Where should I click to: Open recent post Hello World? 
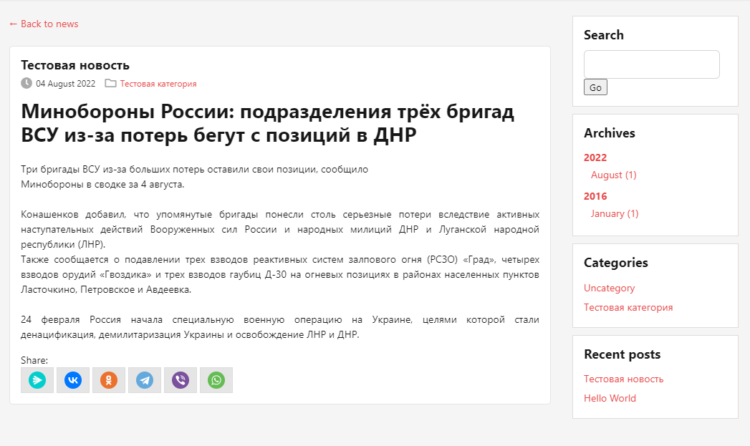610,398
